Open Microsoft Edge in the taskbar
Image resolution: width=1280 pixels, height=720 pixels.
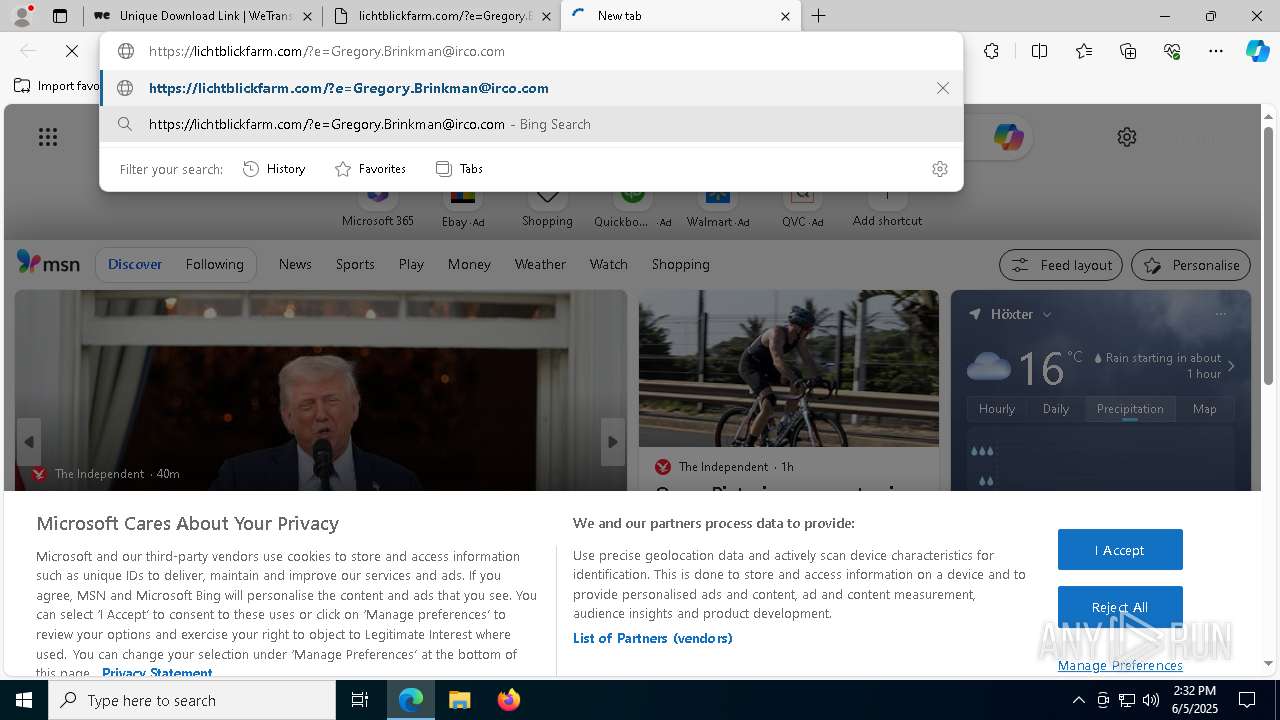click(411, 700)
